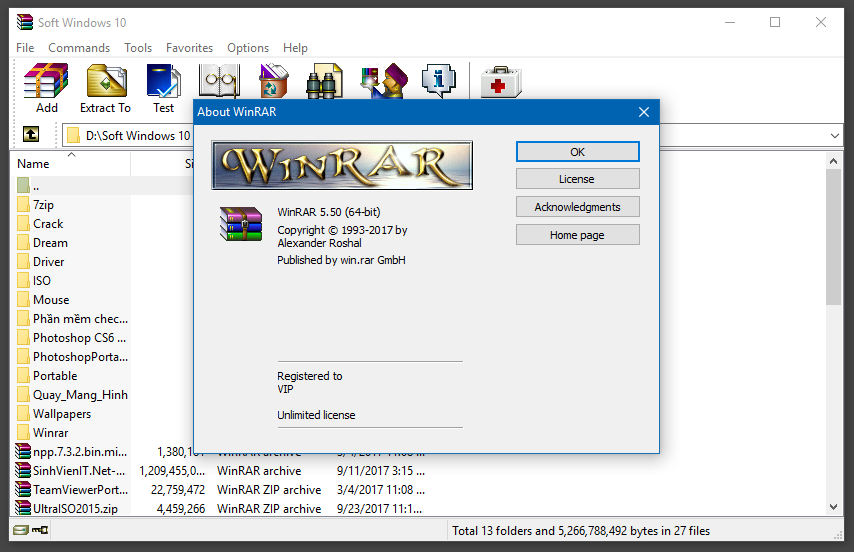This screenshot has width=854, height=552.
Task: Click the Add toolbar icon
Action: coord(46,81)
